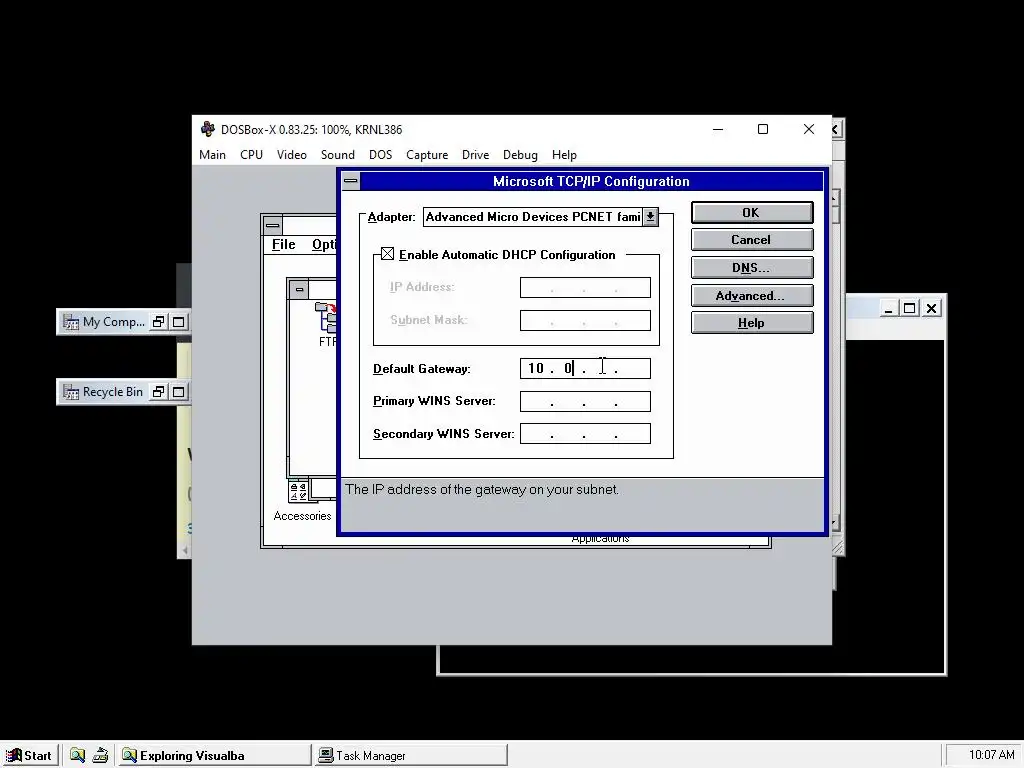This screenshot has width=1024, height=768.
Task: Click the Cancel button
Action: coord(752,240)
